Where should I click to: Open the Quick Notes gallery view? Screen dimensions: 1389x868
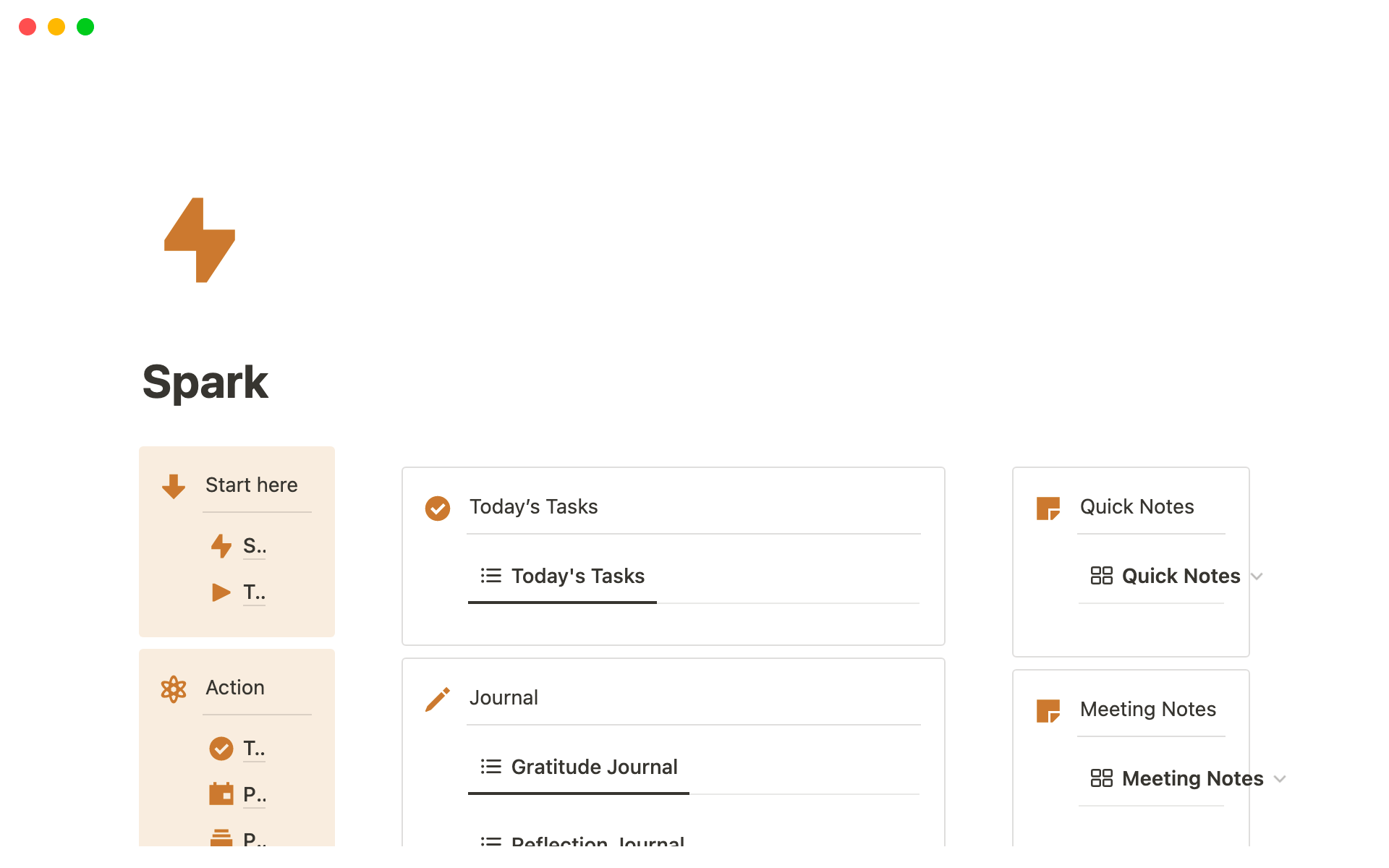1165,576
